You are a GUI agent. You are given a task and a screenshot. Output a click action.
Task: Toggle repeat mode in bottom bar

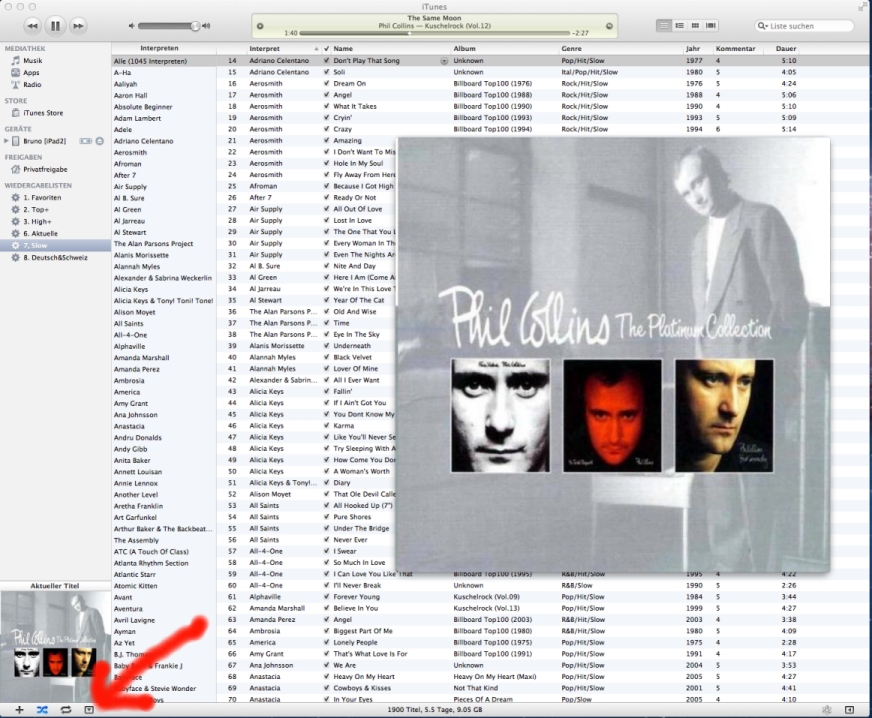[65, 709]
